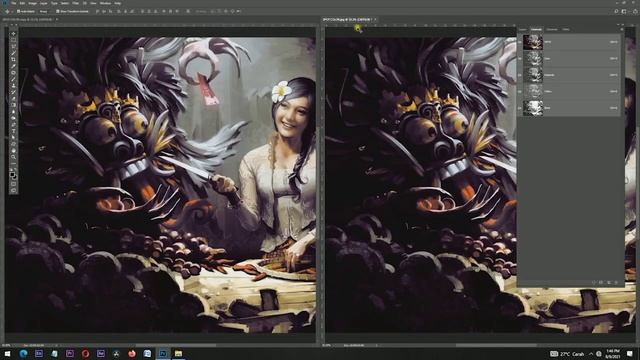Select the Clone Stamp tool
Screen dimensions: 640x360
point(13,85)
